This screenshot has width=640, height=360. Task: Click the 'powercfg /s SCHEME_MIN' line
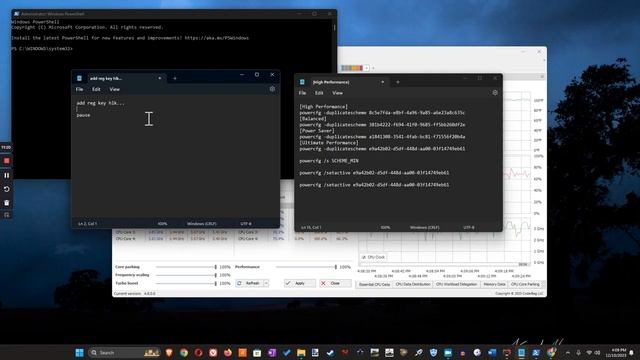(x=329, y=161)
